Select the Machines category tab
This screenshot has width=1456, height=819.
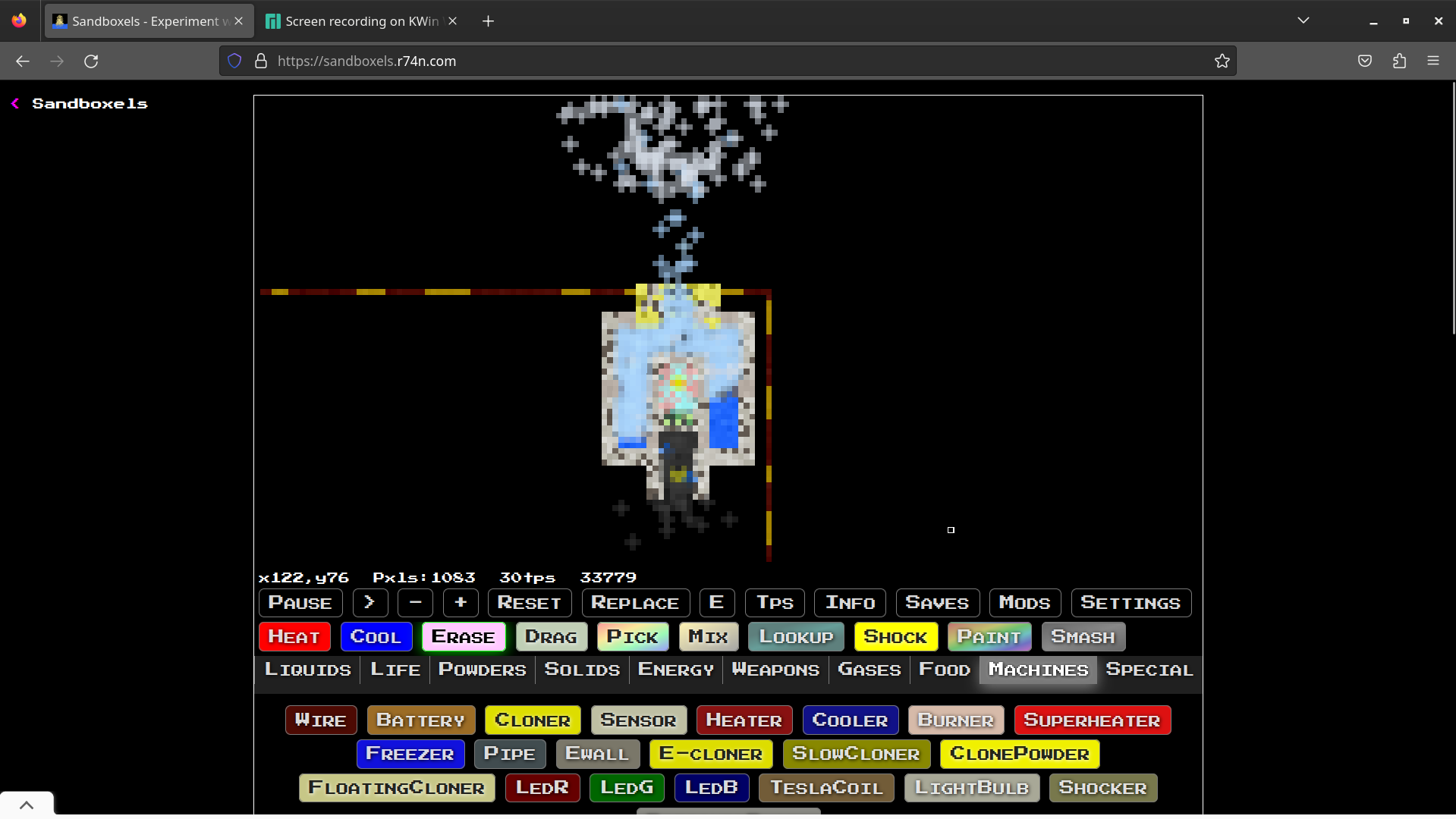pos(1039,670)
